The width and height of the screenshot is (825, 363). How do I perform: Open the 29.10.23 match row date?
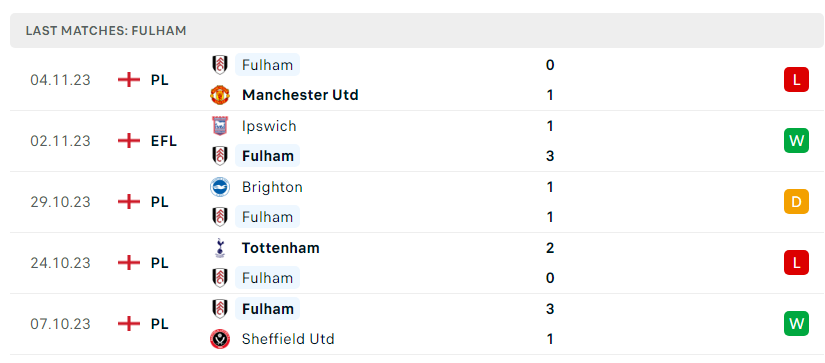pyautogui.click(x=61, y=202)
